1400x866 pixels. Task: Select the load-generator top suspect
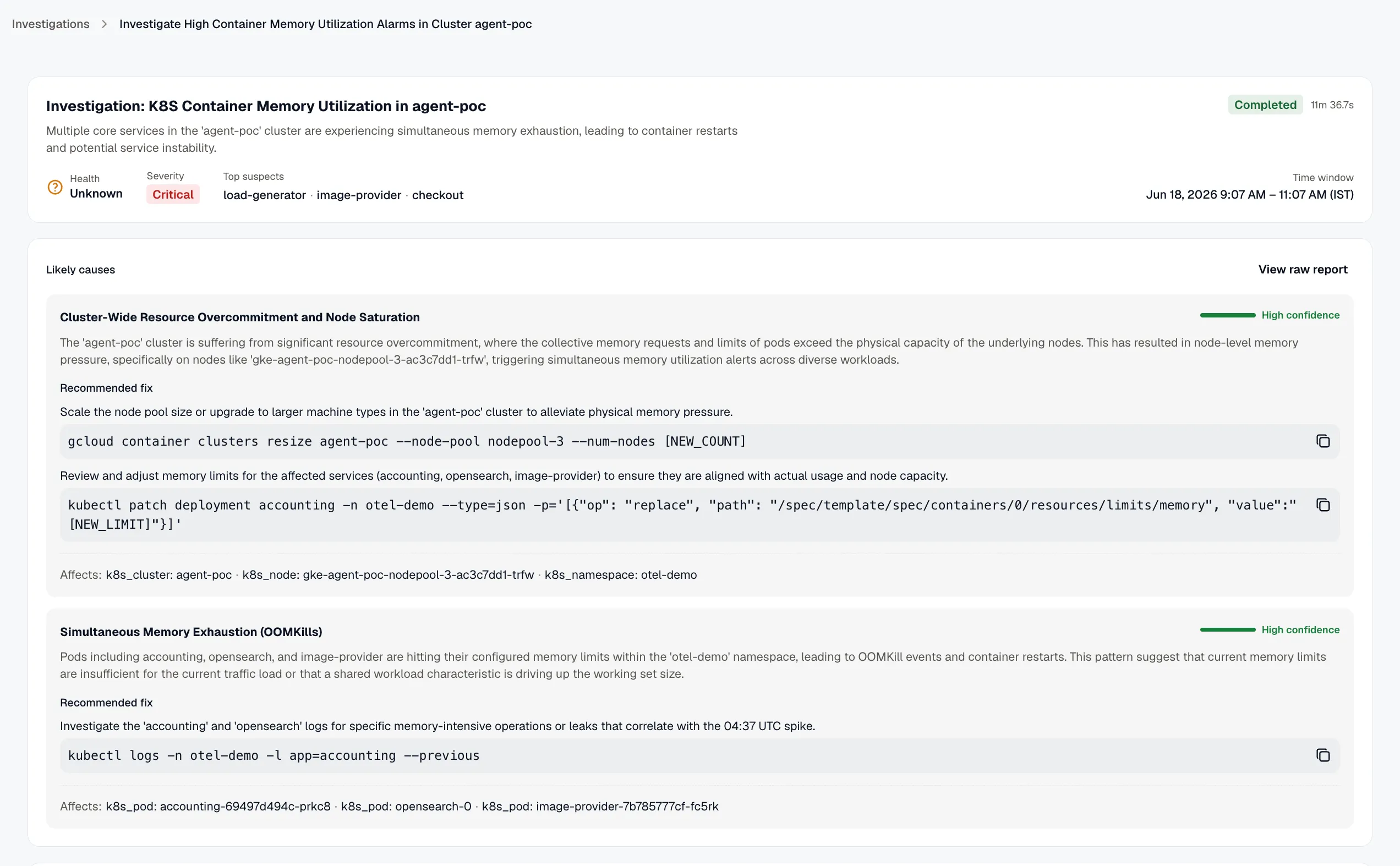click(x=264, y=195)
